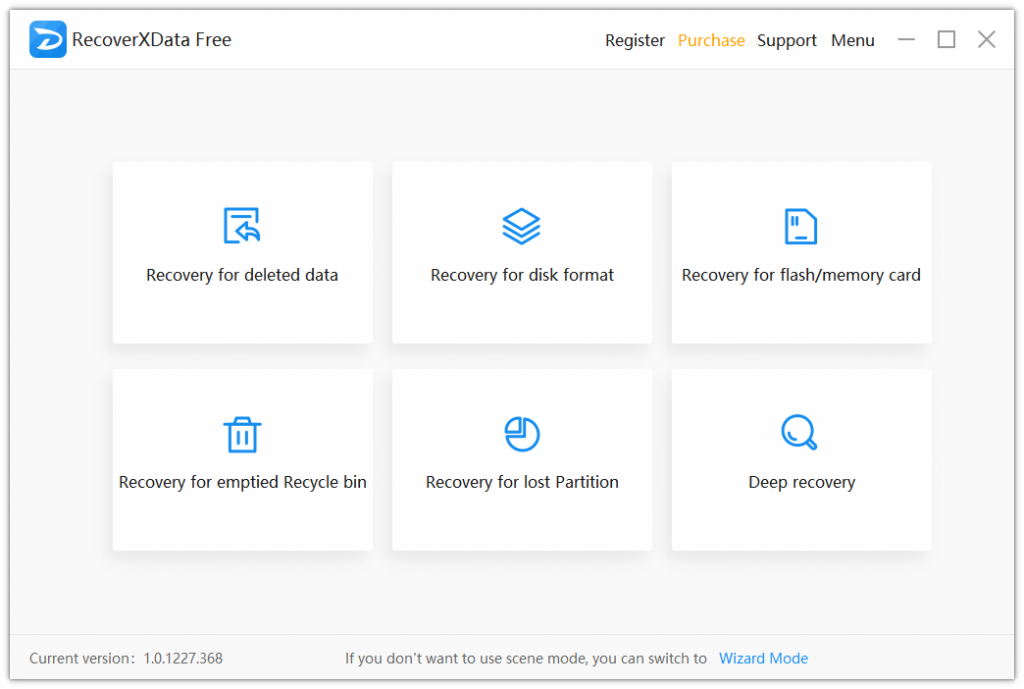Screen dimensions: 1024x689
Task: Click the RecoverXData Free title text
Action: [151, 39]
